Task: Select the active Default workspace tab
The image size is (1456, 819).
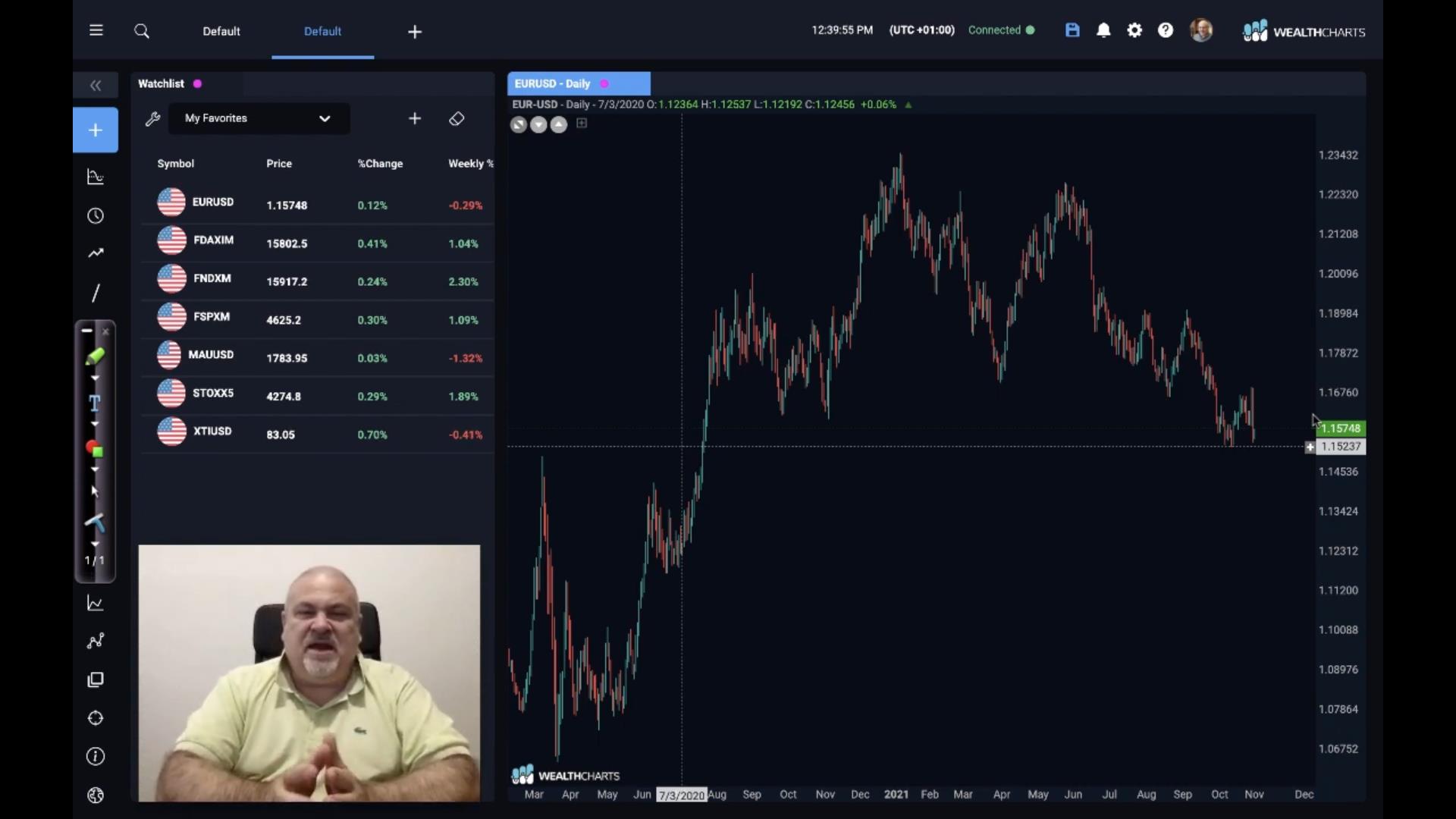Action: [322, 31]
